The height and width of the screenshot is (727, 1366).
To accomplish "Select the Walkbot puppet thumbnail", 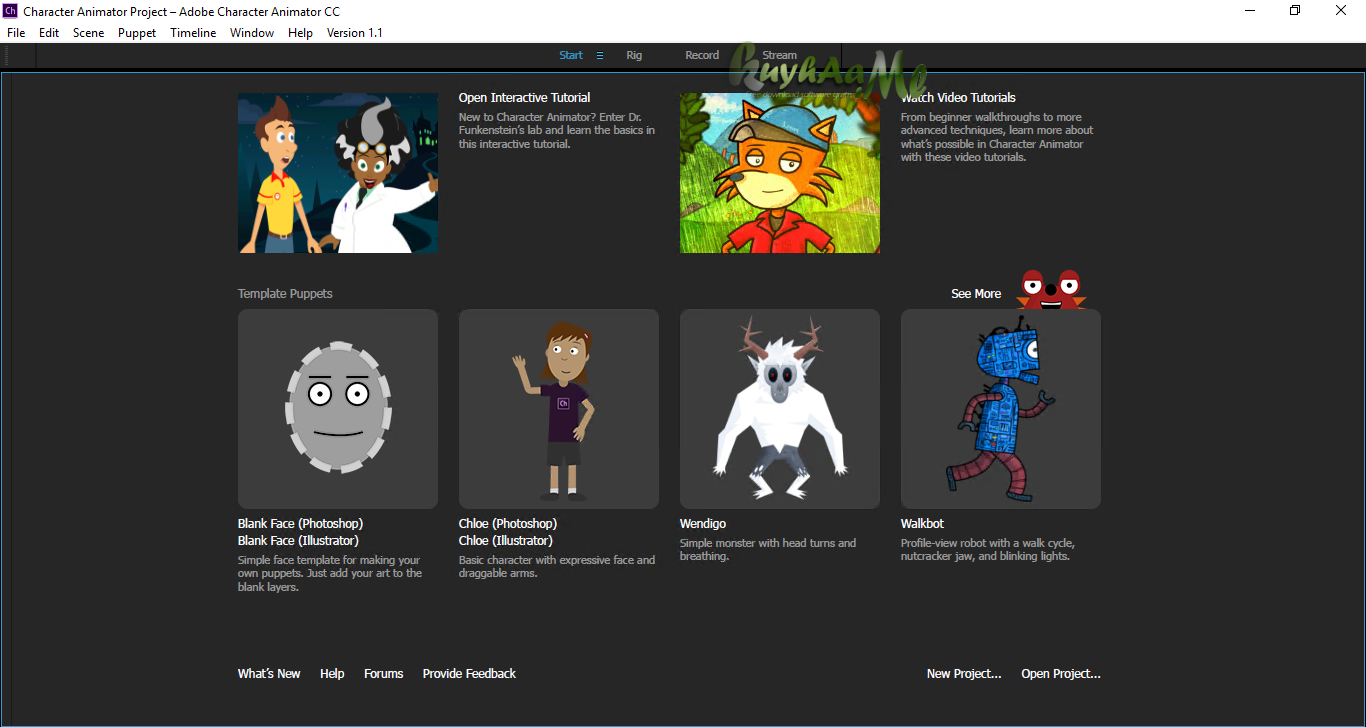I will [x=1001, y=409].
